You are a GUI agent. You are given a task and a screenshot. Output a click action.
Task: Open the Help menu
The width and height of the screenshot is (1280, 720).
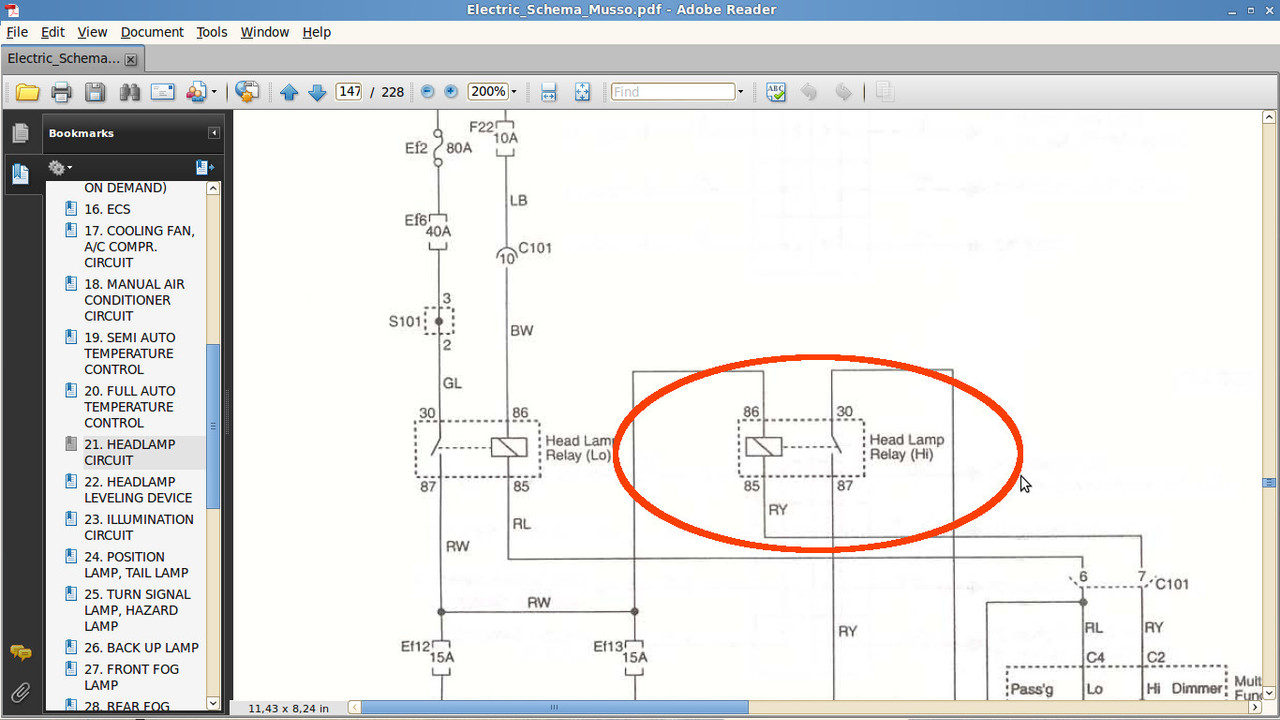[316, 32]
